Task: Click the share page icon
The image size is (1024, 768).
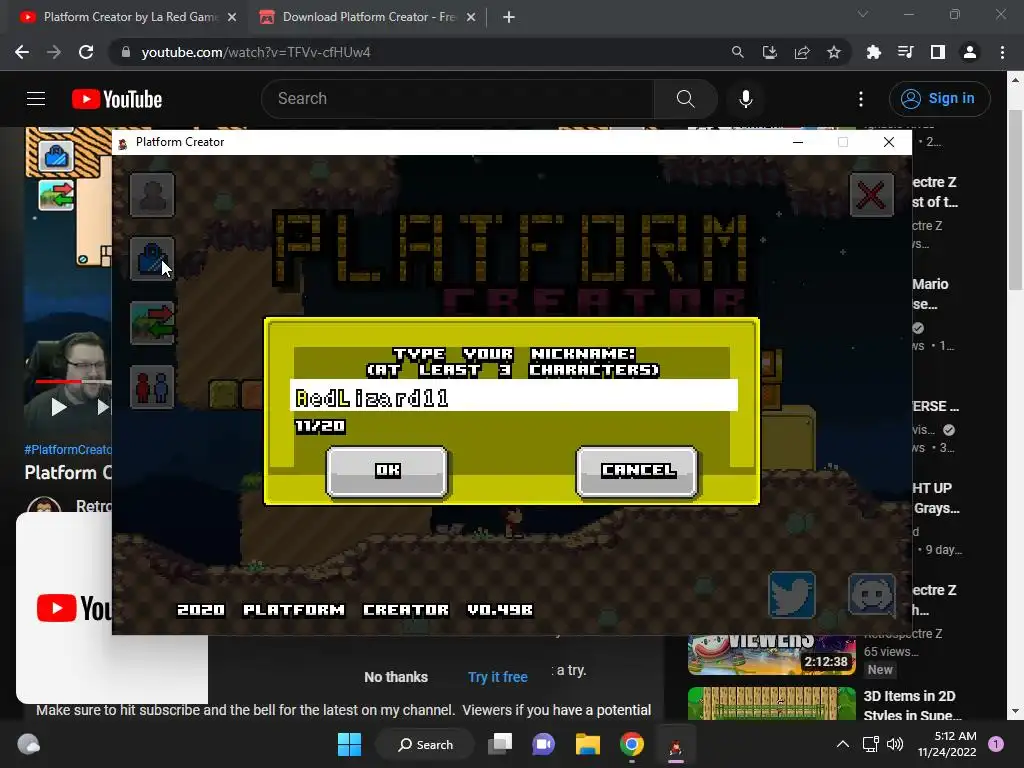Action: pos(802,52)
